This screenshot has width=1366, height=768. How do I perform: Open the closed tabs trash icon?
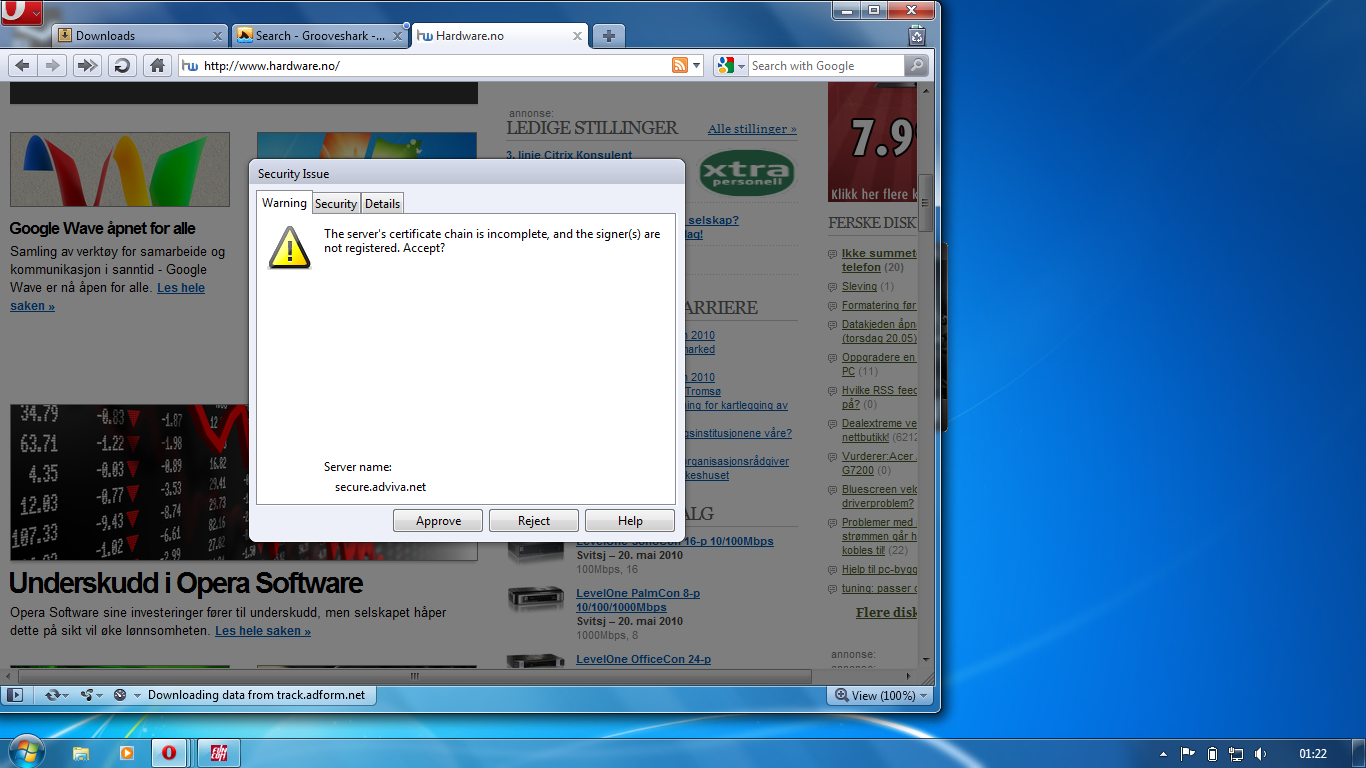[x=917, y=36]
